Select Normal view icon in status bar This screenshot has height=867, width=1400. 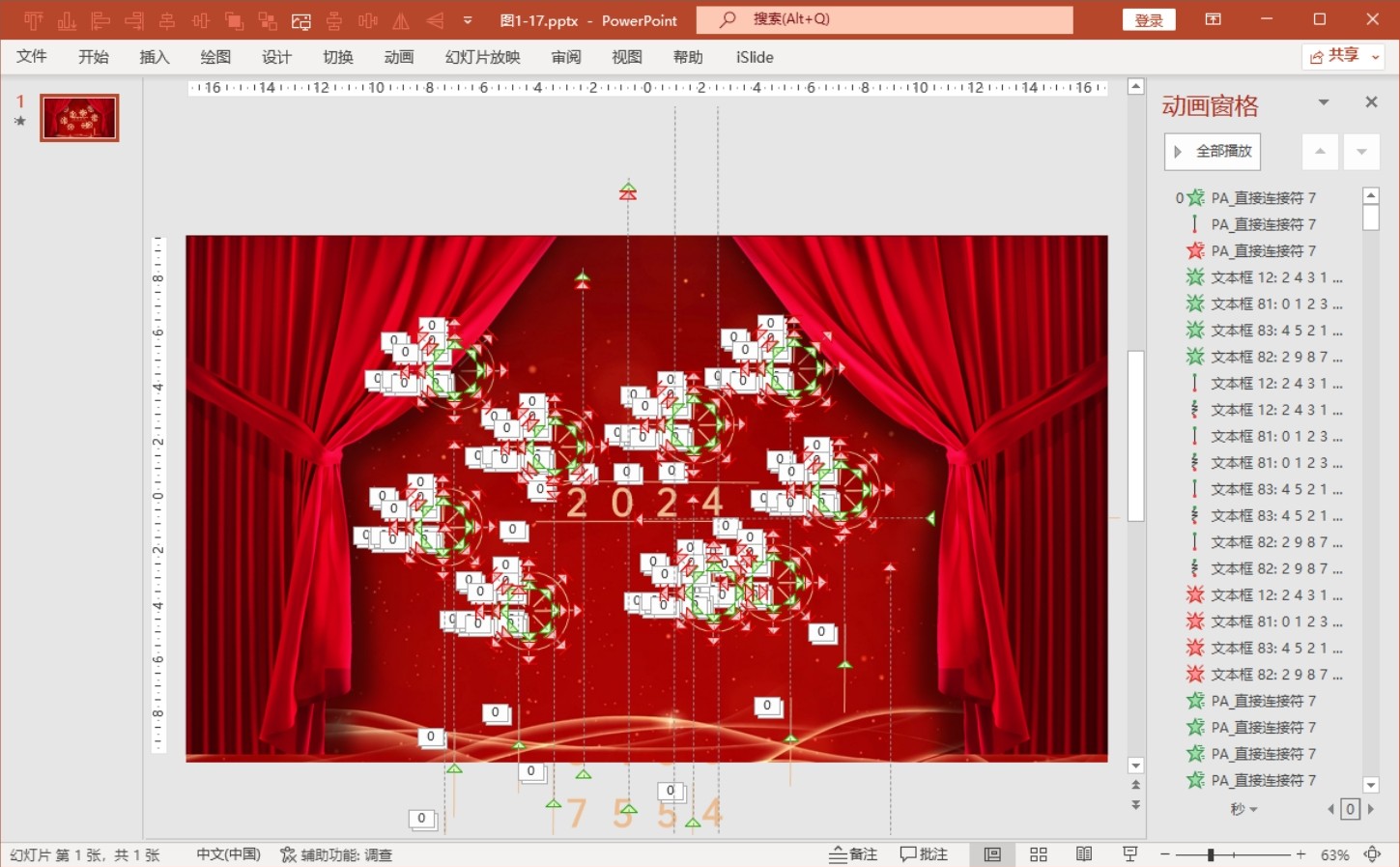click(992, 854)
